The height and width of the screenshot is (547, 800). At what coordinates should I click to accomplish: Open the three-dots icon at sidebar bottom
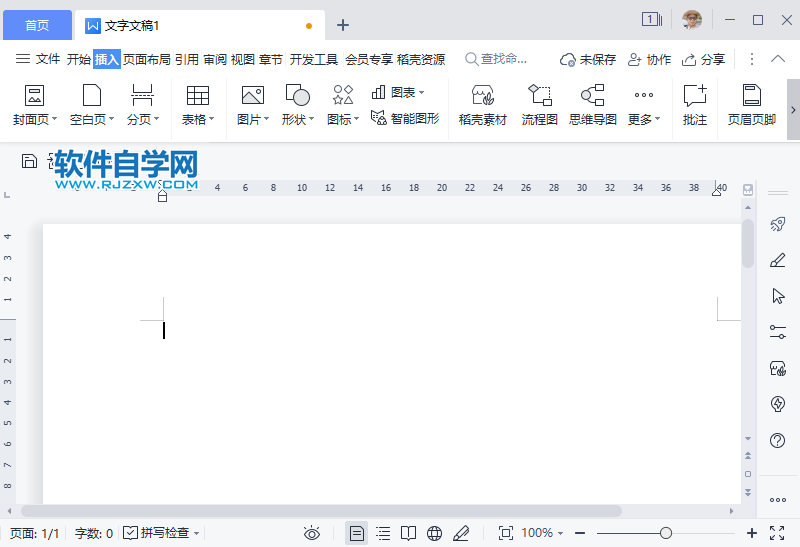click(778, 500)
